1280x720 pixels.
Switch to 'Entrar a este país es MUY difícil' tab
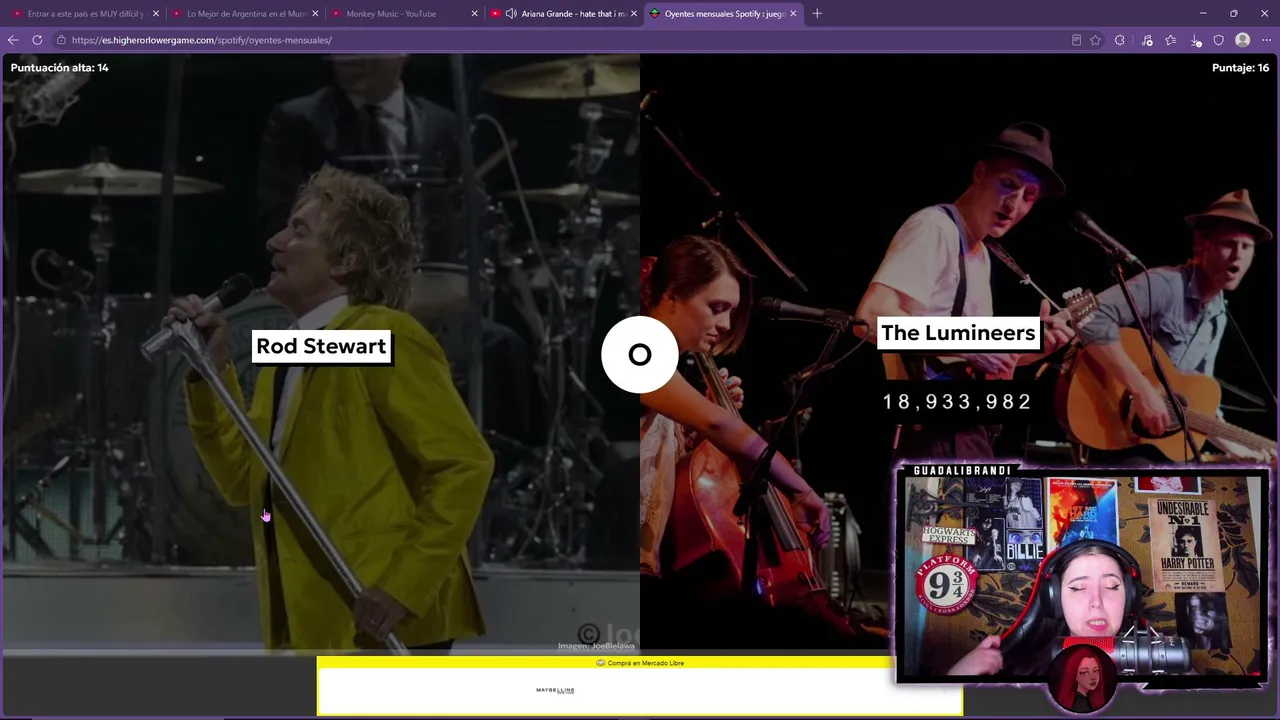pos(84,14)
